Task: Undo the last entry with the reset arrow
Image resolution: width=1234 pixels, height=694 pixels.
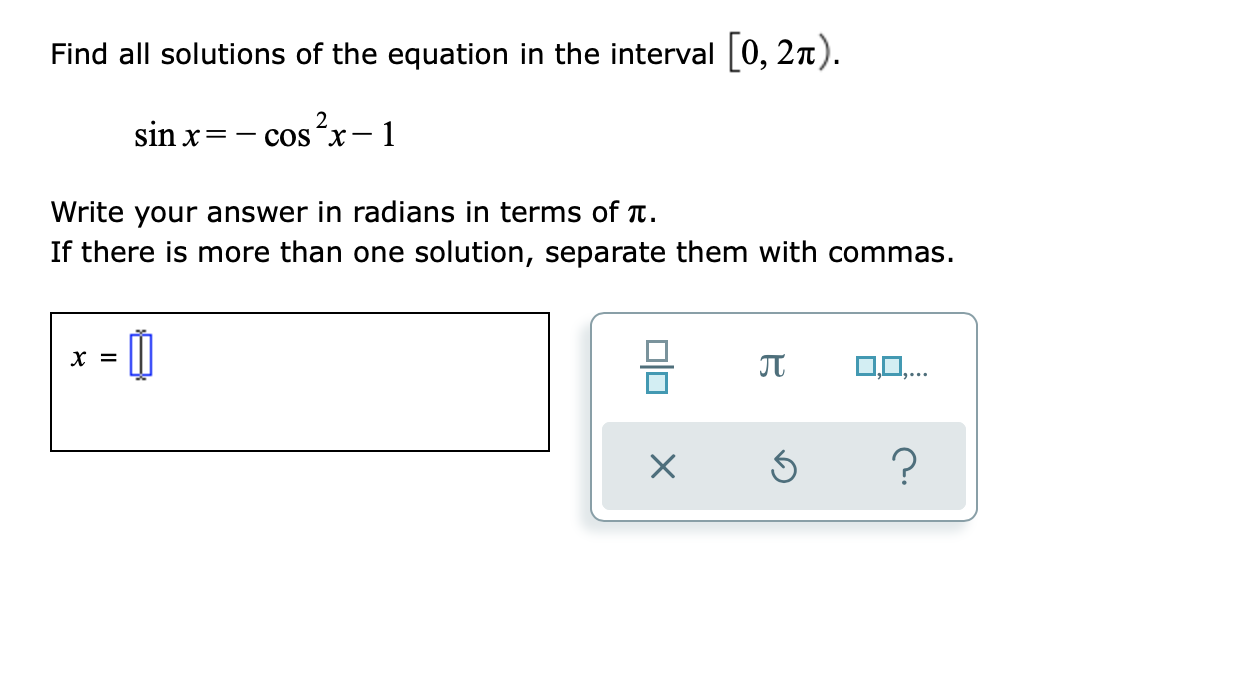Action: (x=784, y=467)
